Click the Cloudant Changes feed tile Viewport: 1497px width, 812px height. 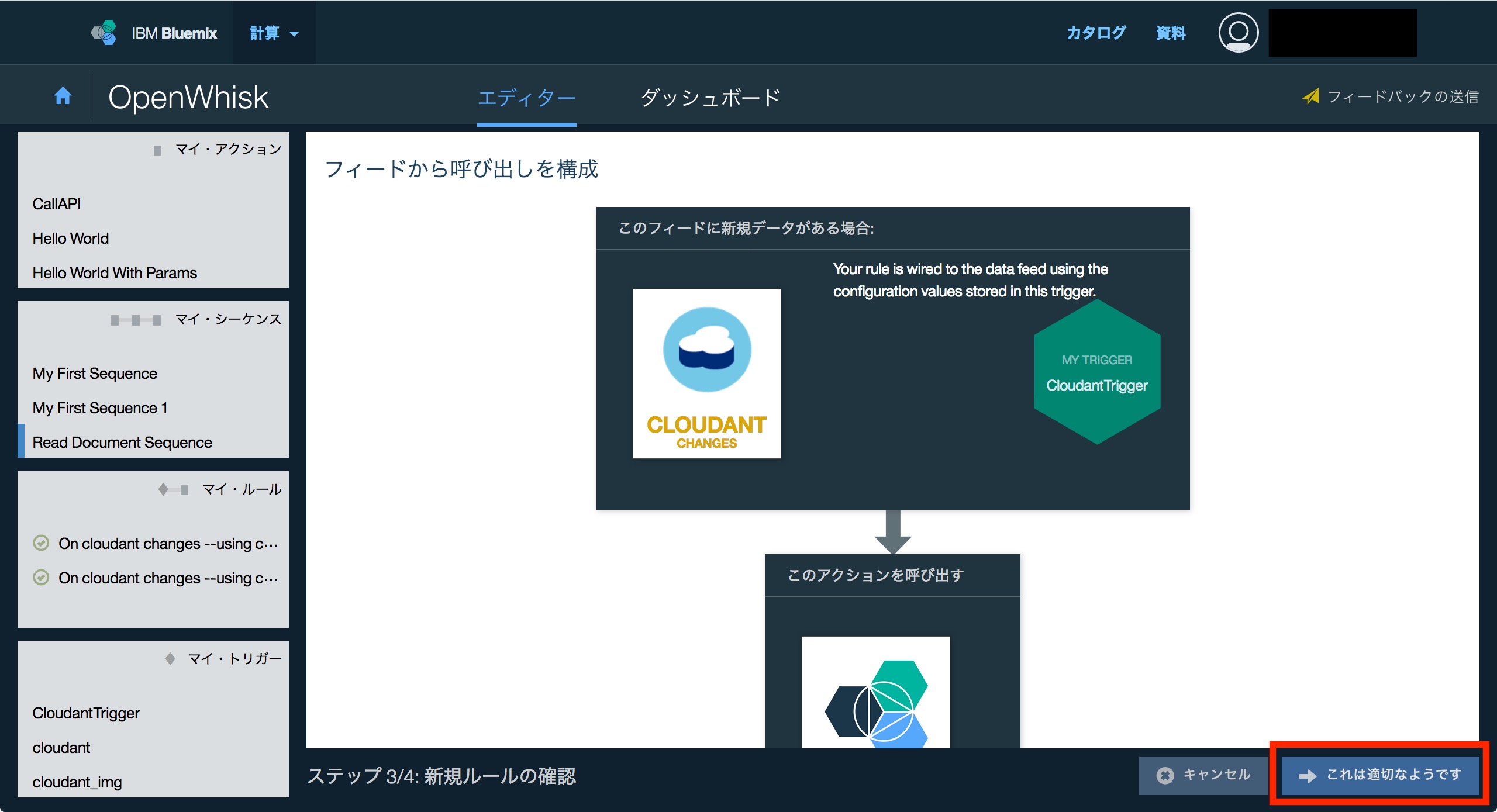(x=706, y=374)
